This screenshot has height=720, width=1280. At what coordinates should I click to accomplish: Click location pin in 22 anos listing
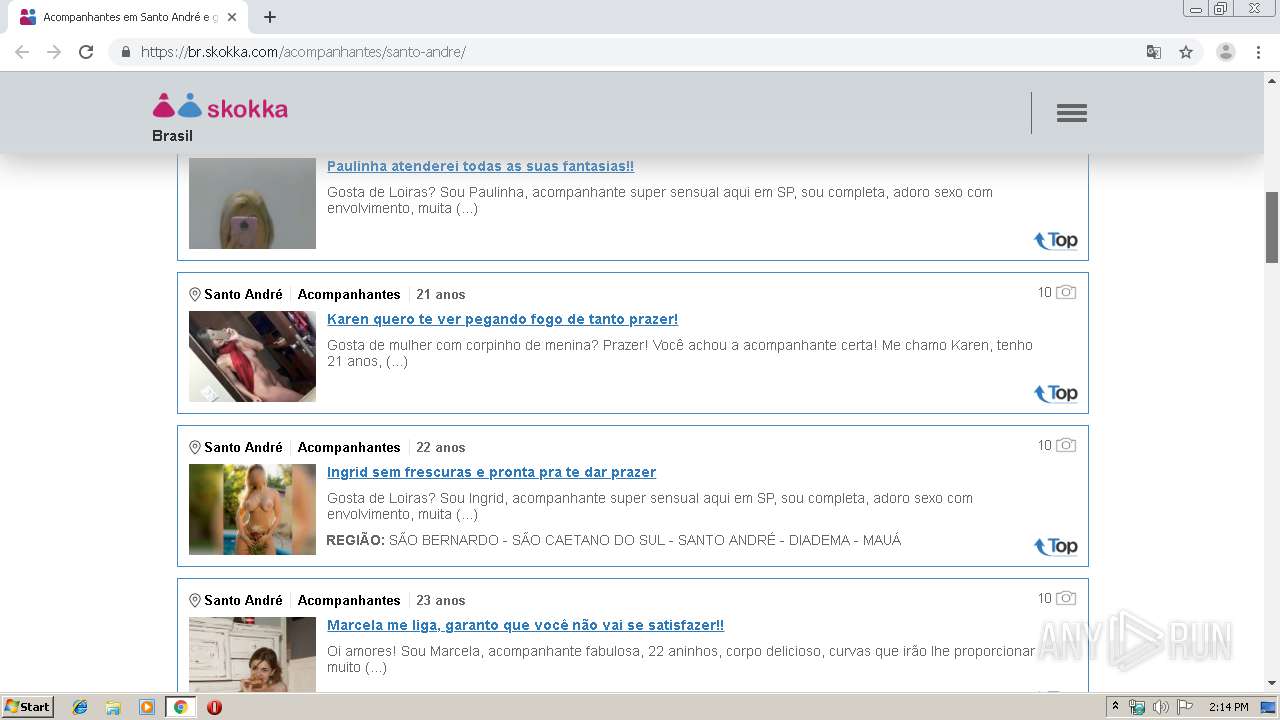(x=195, y=448)
